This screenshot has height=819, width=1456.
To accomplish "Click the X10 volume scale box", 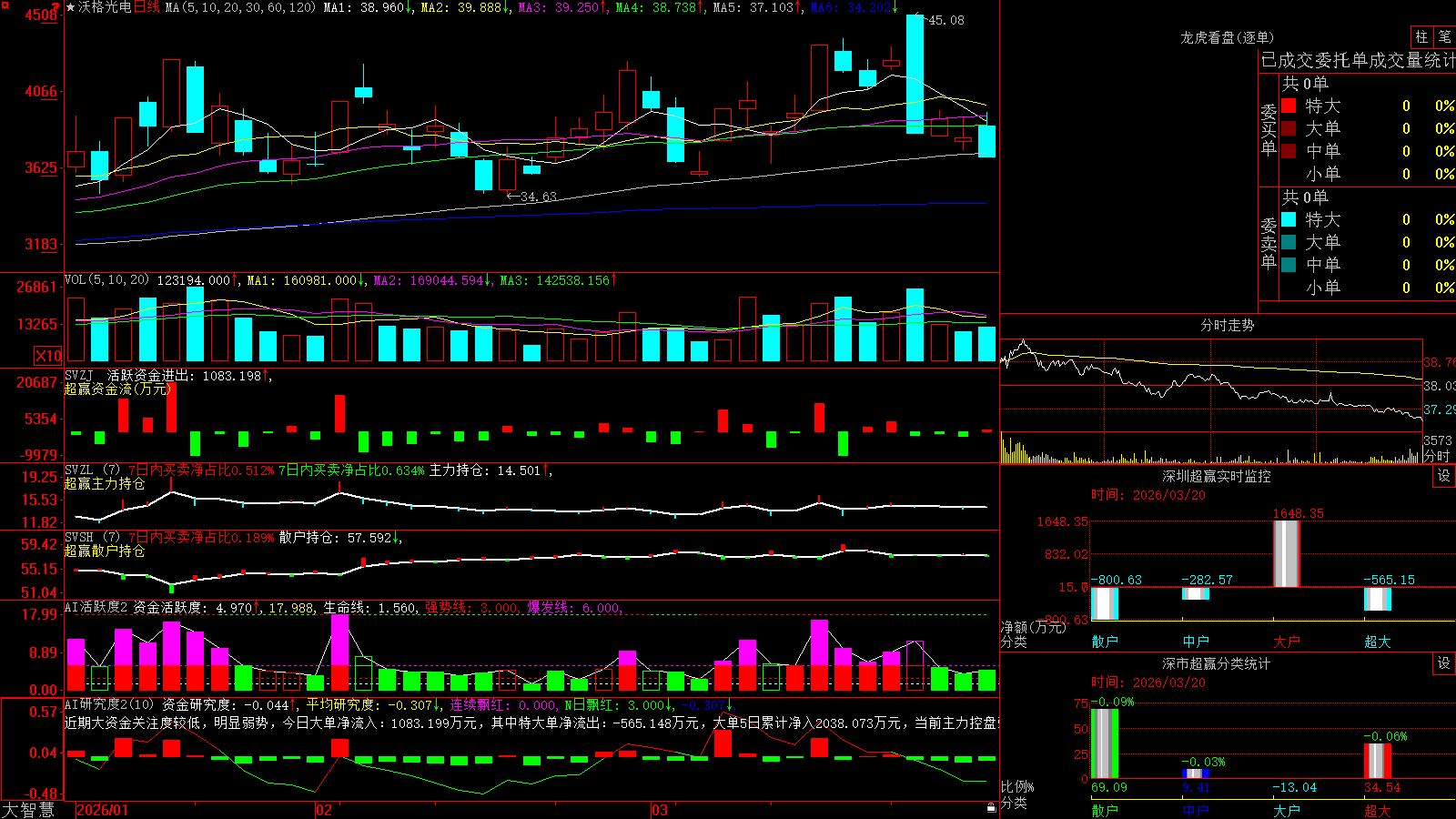I will click(48, 356).
